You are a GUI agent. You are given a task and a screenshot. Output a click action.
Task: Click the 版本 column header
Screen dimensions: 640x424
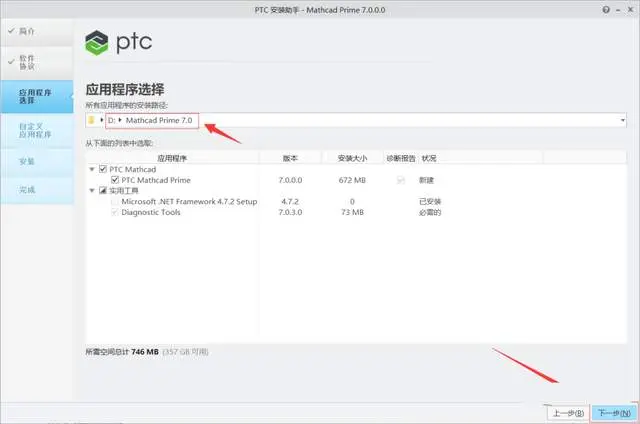[290, 158]
